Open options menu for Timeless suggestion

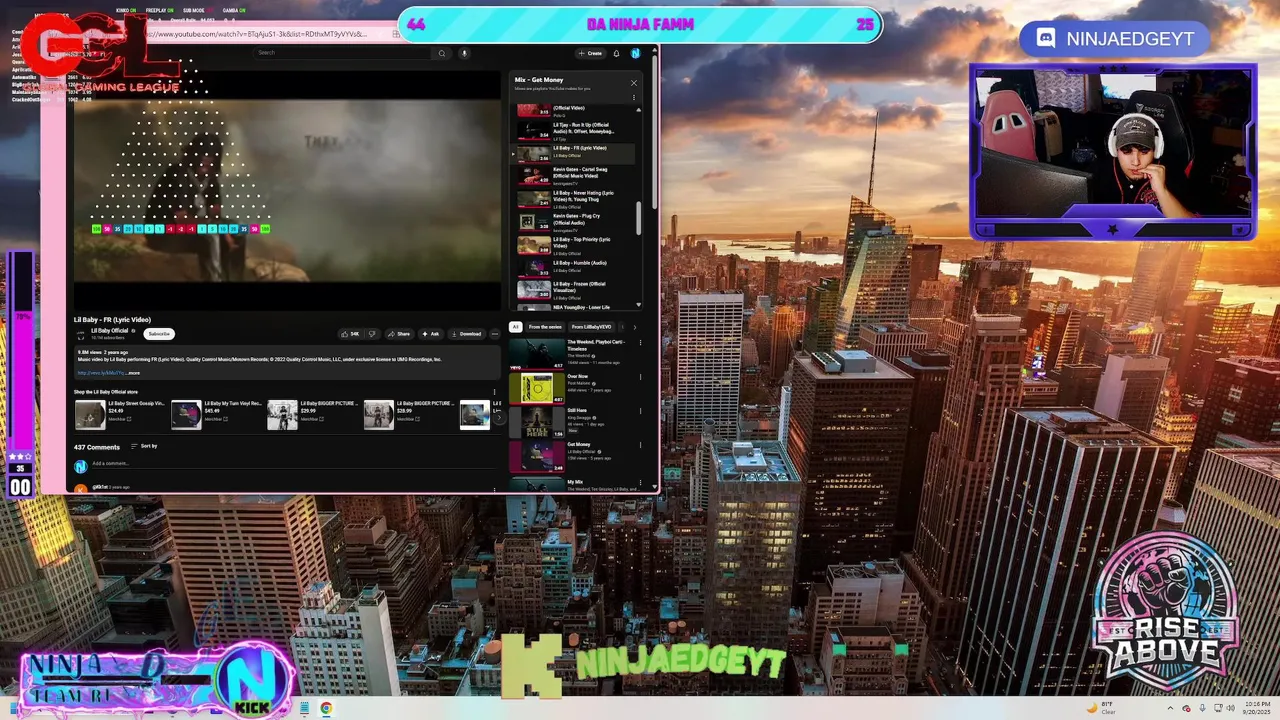pyautogui.click(x=641, y=343)
